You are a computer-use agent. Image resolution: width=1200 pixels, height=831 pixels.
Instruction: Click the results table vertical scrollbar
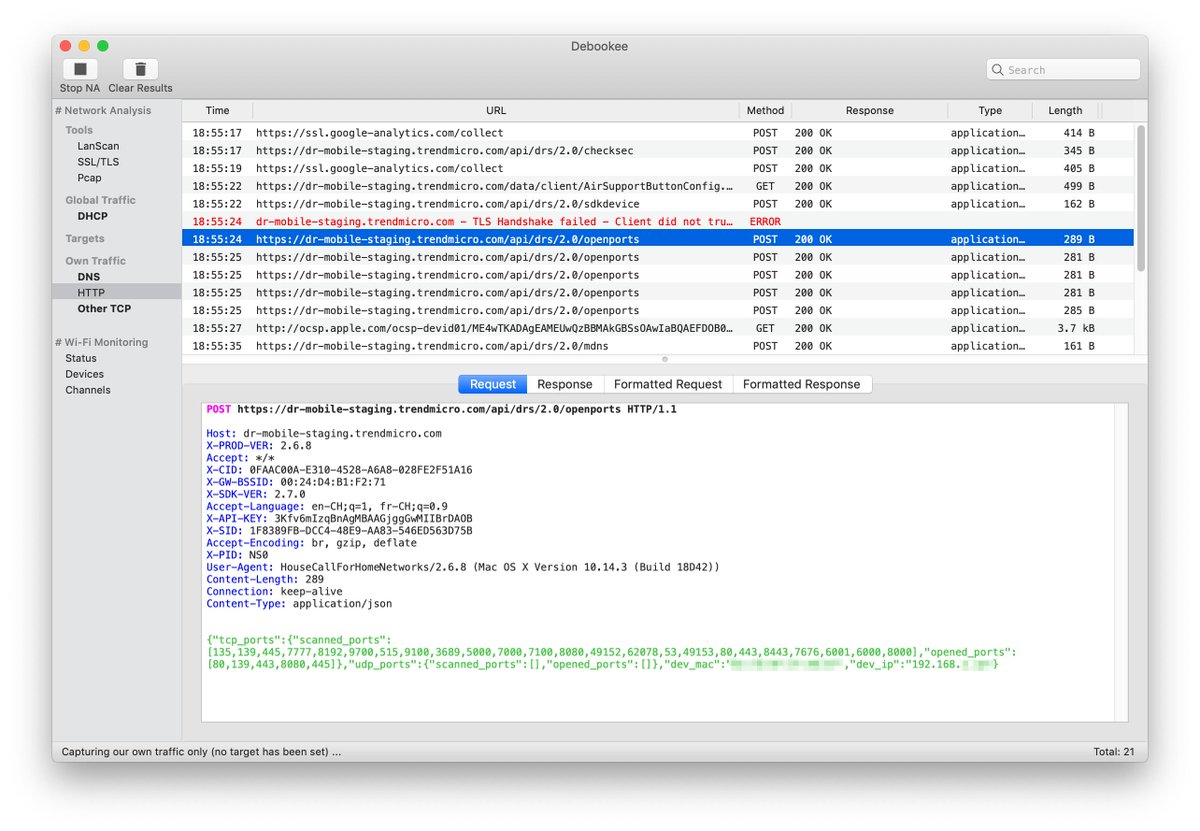tap(1141, 198)
